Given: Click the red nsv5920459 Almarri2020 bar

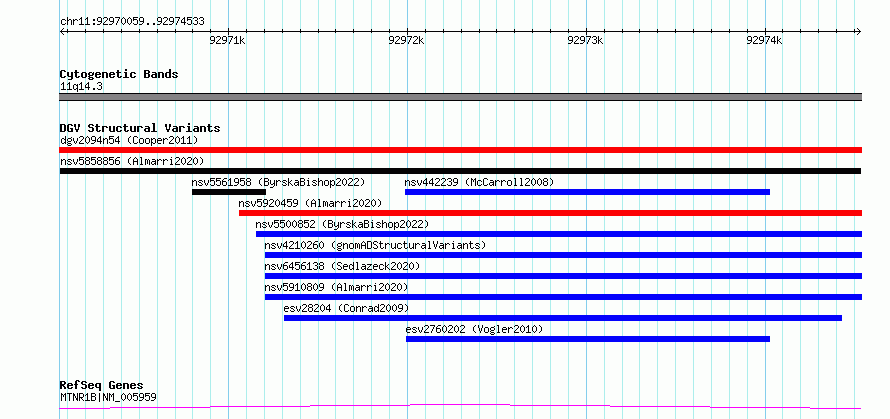Looking at the screenshot, I should point(551,213).
